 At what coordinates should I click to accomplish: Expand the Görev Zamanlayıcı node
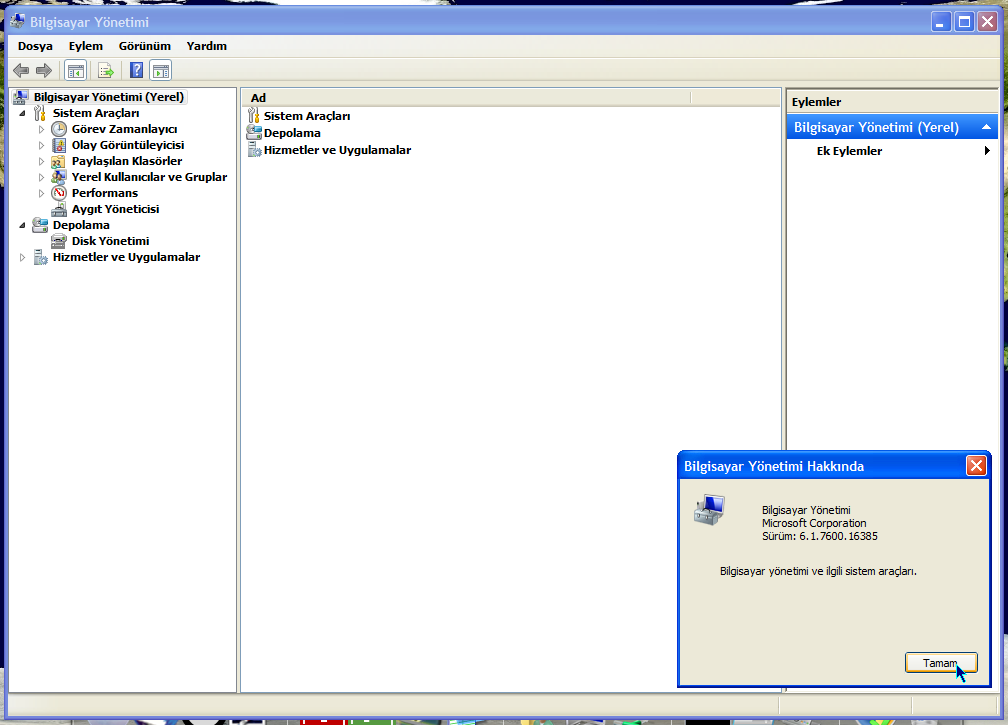click(42, 129)
